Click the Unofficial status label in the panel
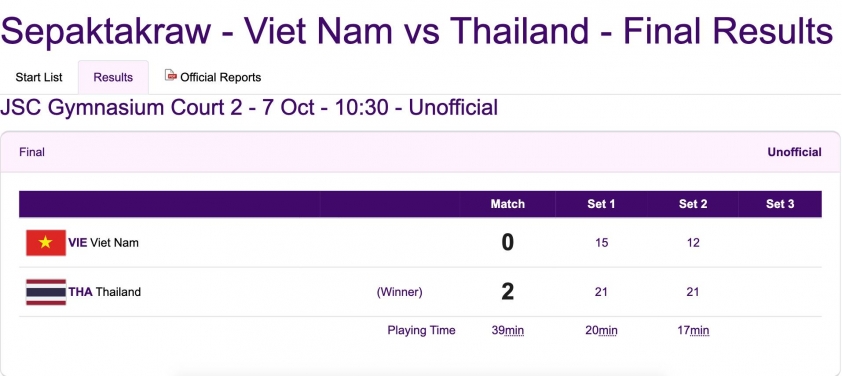The image size is (842, 376). point(794,152)
